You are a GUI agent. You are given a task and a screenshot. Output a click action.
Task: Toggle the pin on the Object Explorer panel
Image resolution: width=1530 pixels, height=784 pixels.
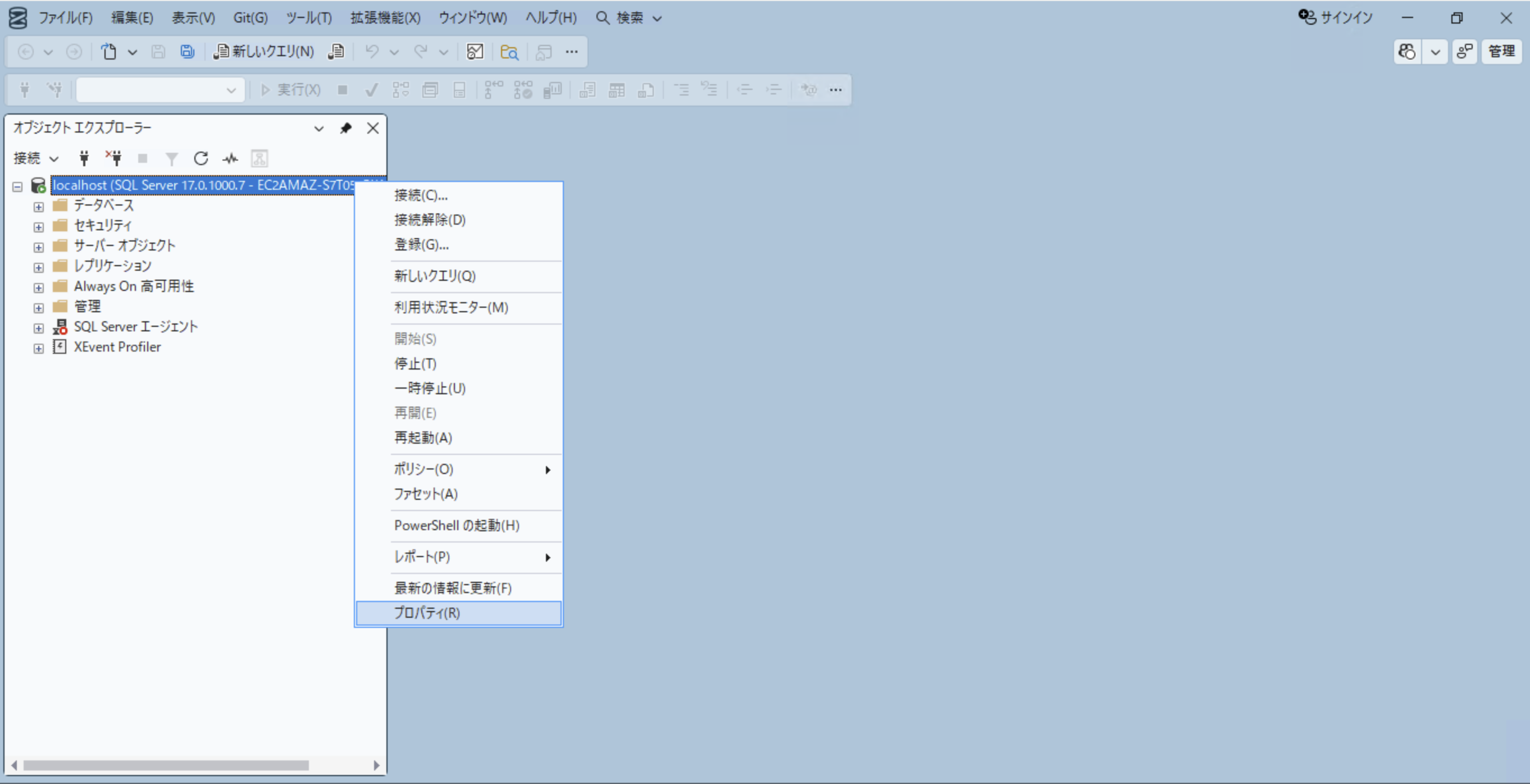[345, 128]
